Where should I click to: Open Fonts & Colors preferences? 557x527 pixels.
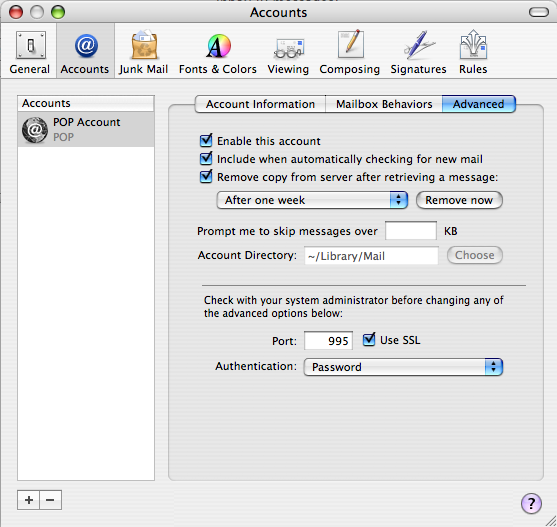[x=218, y=52]
